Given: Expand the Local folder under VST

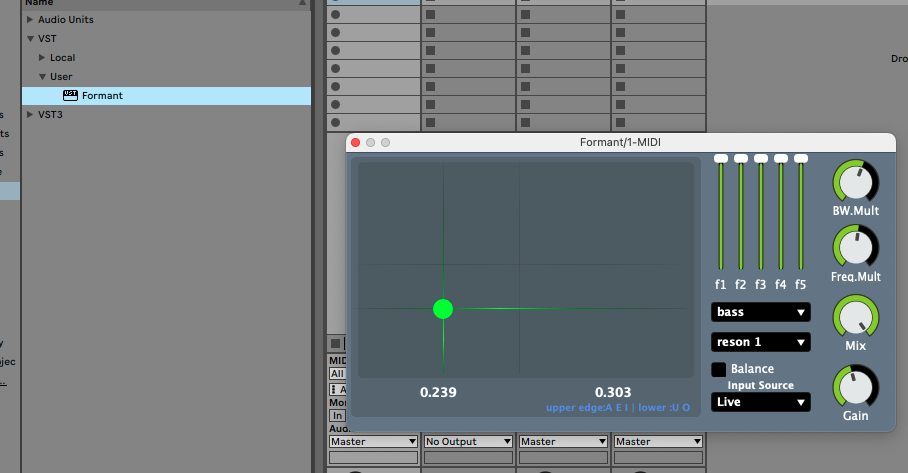Looking at the screenshot, I should click(42, 58).
